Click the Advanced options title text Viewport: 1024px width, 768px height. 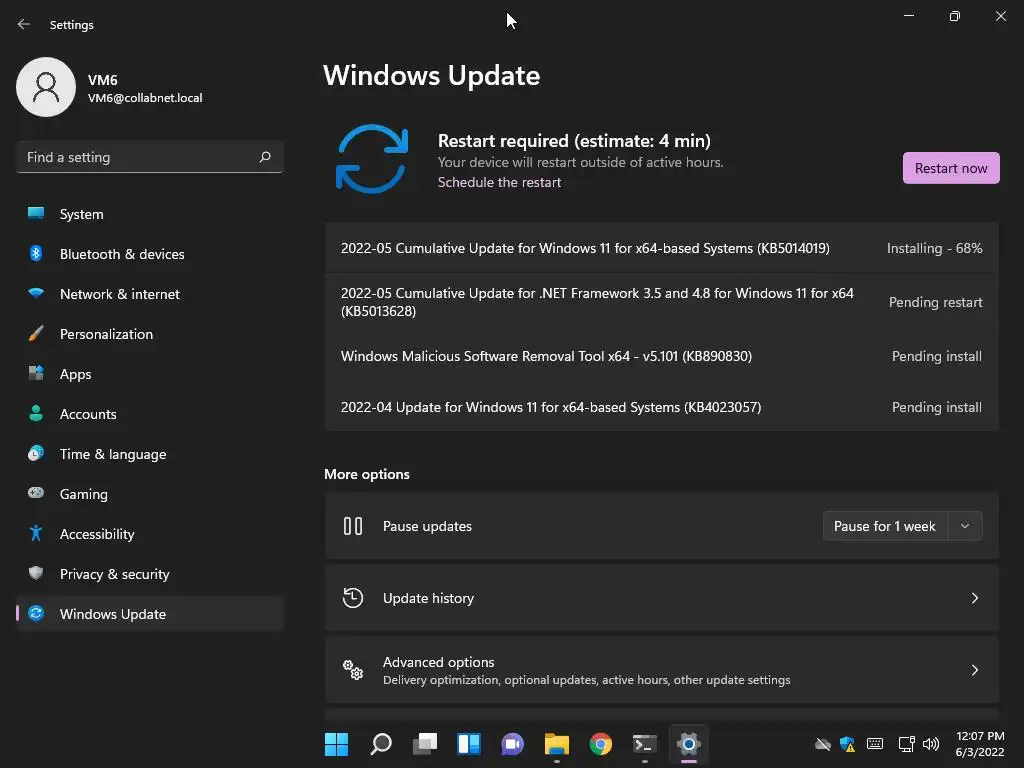tap(438, 662)
